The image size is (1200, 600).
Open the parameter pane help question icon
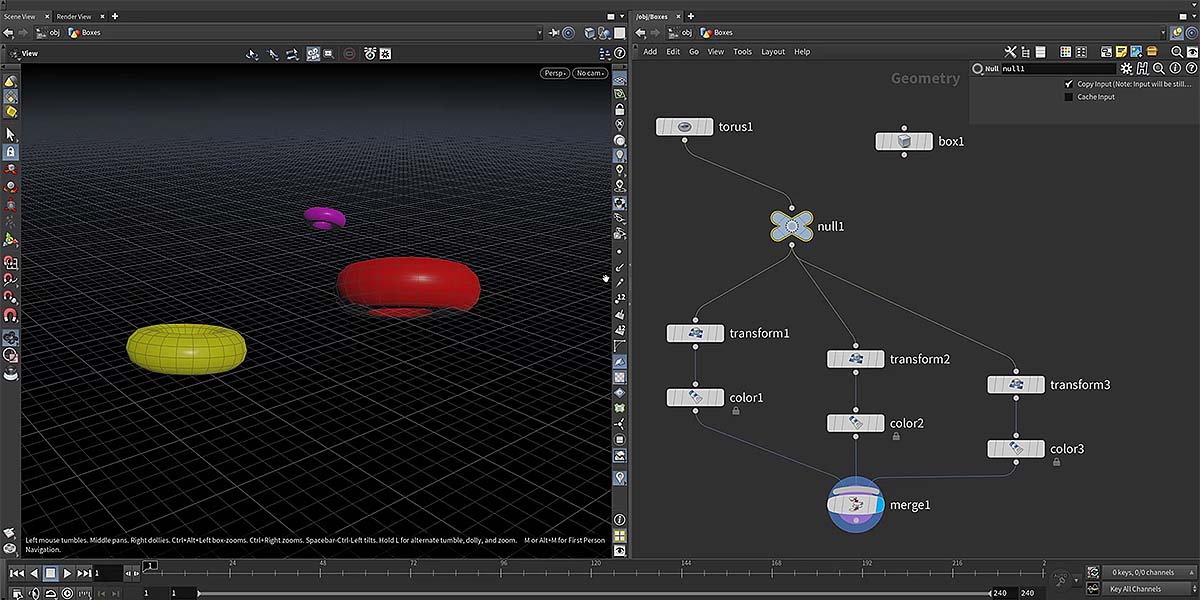tap(1190, 69)
